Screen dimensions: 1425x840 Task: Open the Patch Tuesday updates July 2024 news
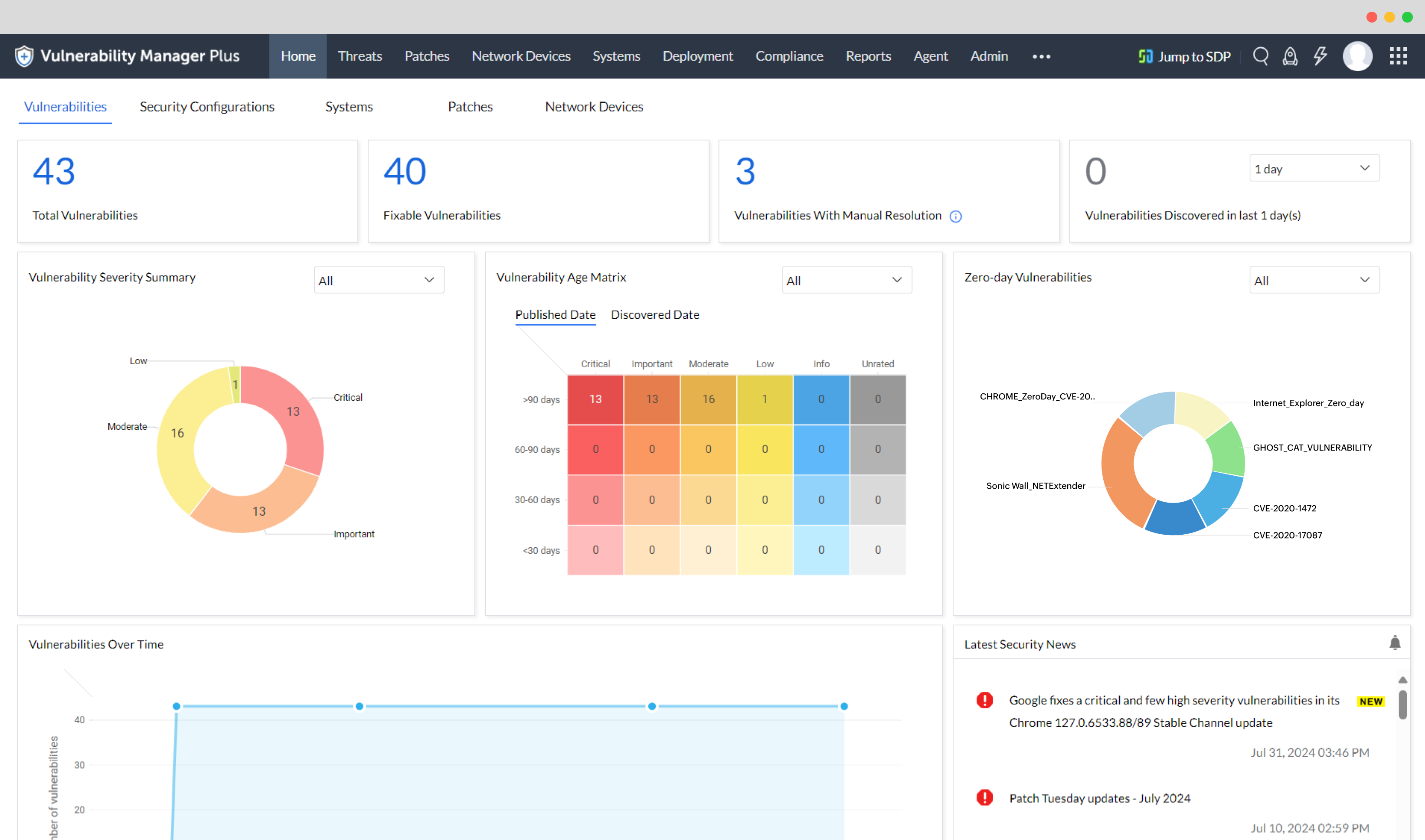tap(1099, 798)
